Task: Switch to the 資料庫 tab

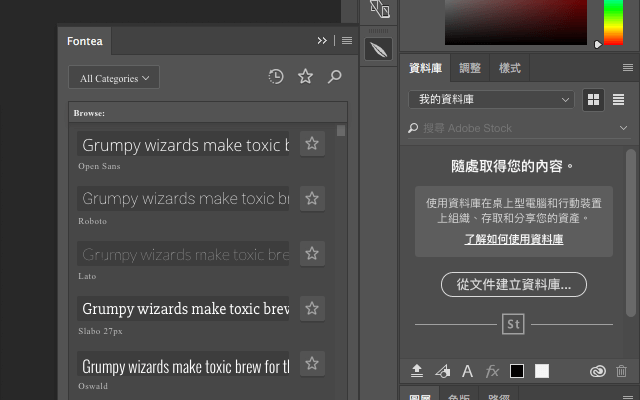Action: [425, 68]
